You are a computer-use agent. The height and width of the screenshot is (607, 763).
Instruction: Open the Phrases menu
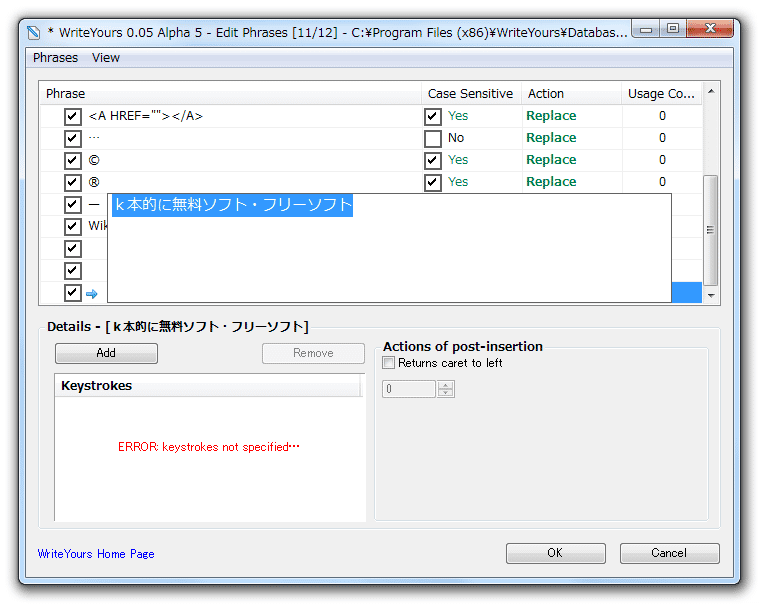(x=55, y=57)
